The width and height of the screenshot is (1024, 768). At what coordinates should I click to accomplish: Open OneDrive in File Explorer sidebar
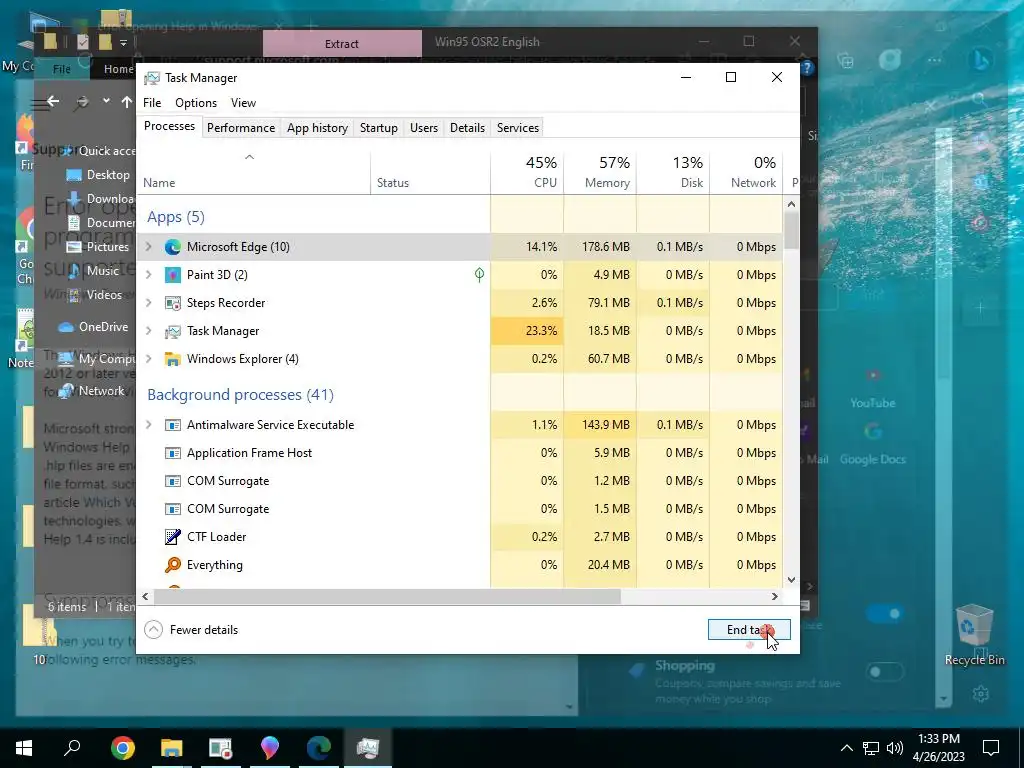93,327
